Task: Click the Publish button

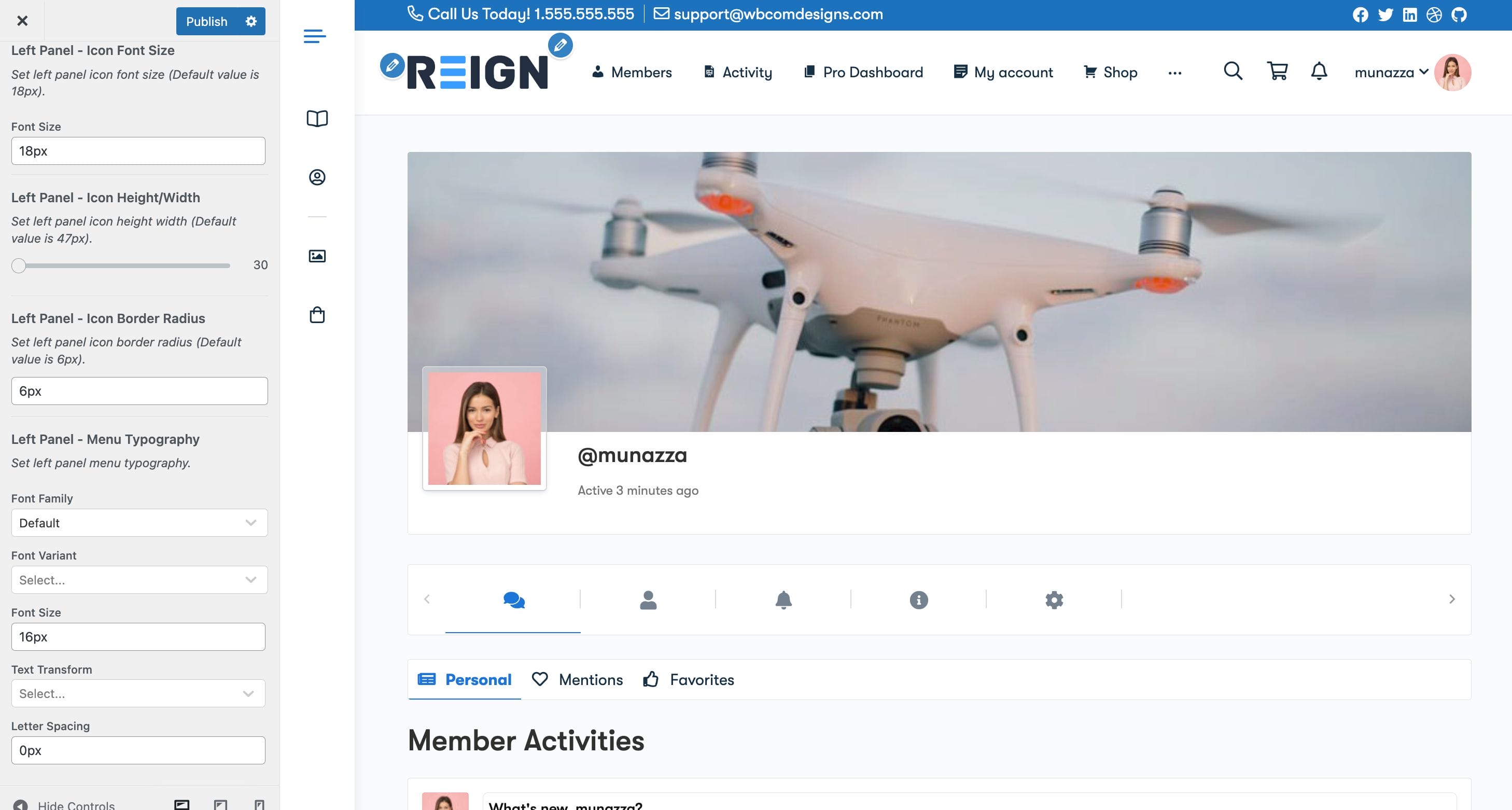Action: pyautogui.click(x=206, y=22)
